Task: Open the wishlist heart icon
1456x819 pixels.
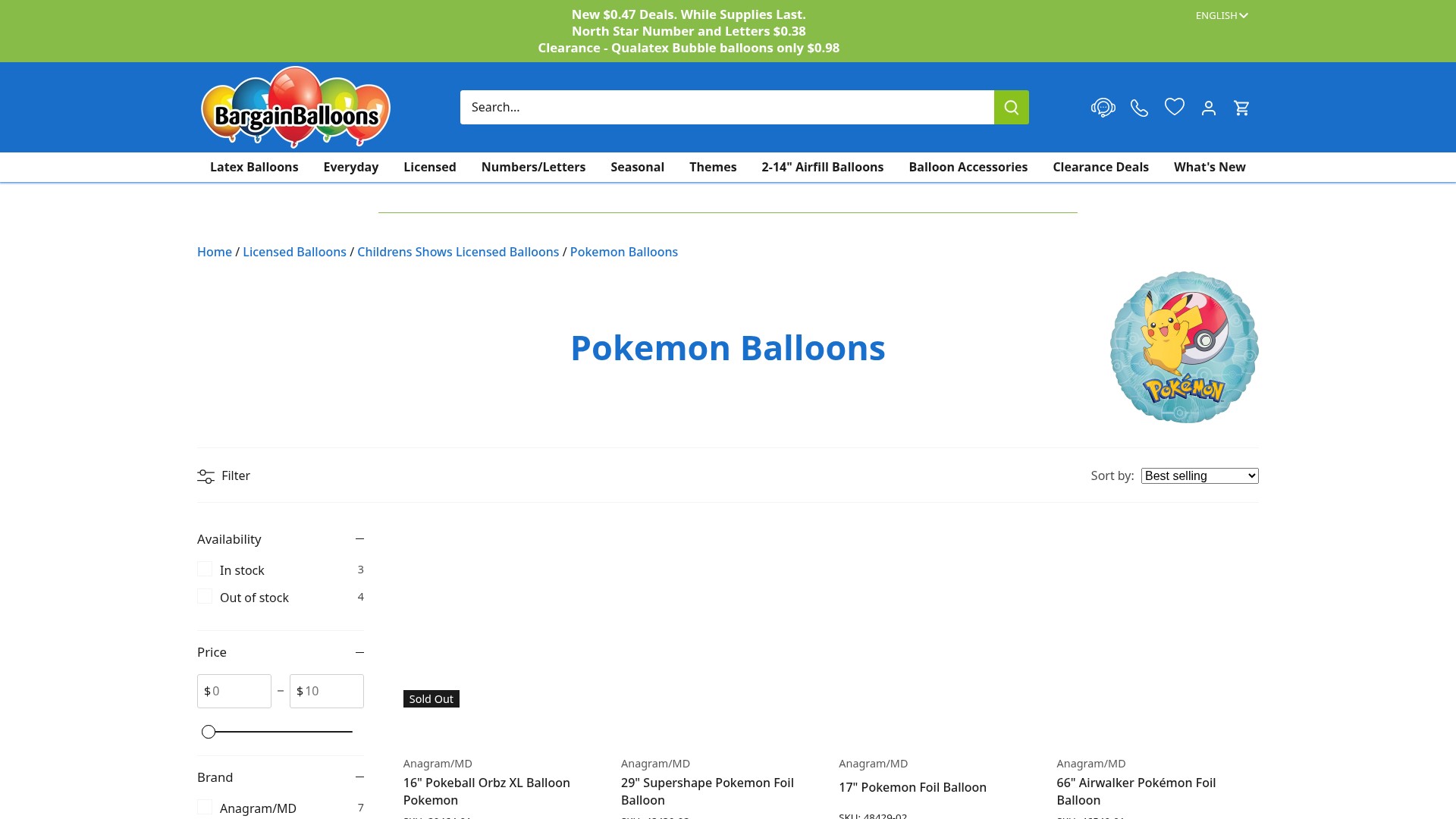Action: [x=1175, y=107]
